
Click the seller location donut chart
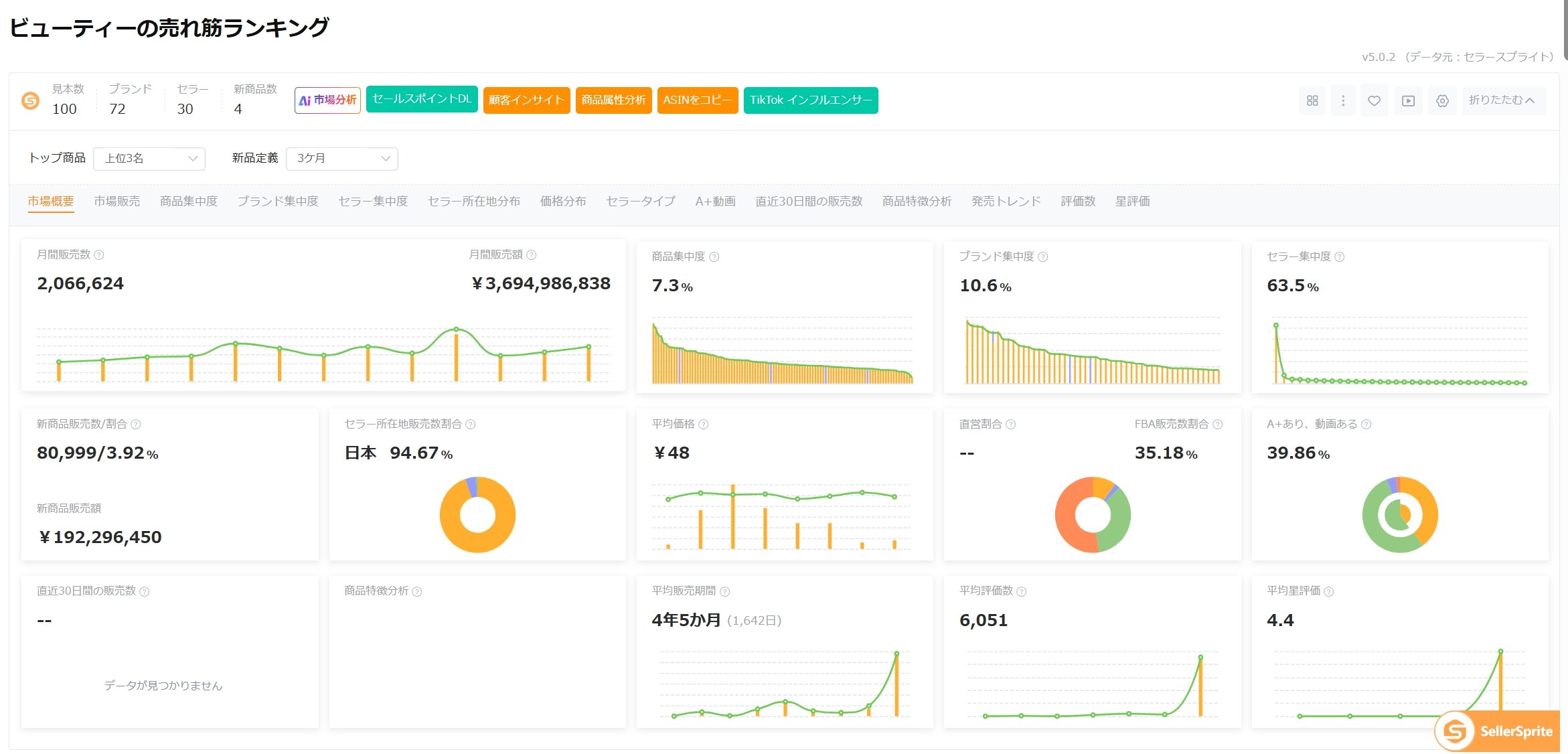(x=477, y=514)
